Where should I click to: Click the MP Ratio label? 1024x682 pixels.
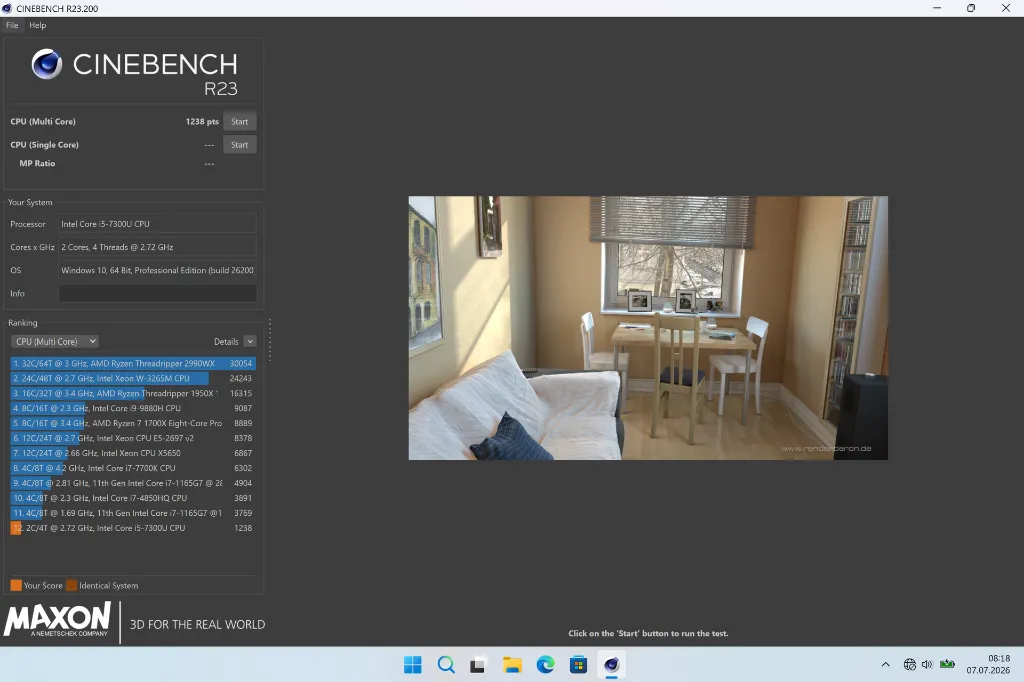[37, 163]
